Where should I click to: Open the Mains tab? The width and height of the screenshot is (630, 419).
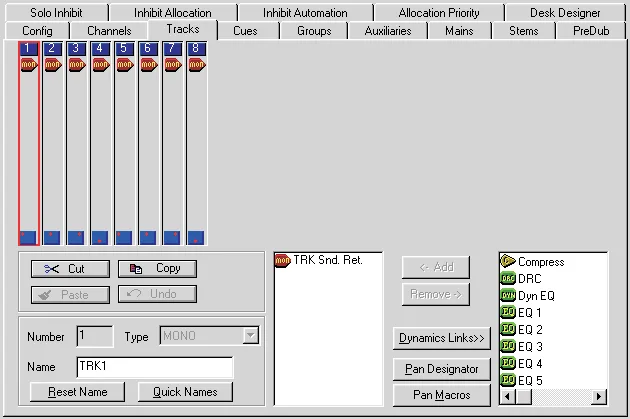459,31
